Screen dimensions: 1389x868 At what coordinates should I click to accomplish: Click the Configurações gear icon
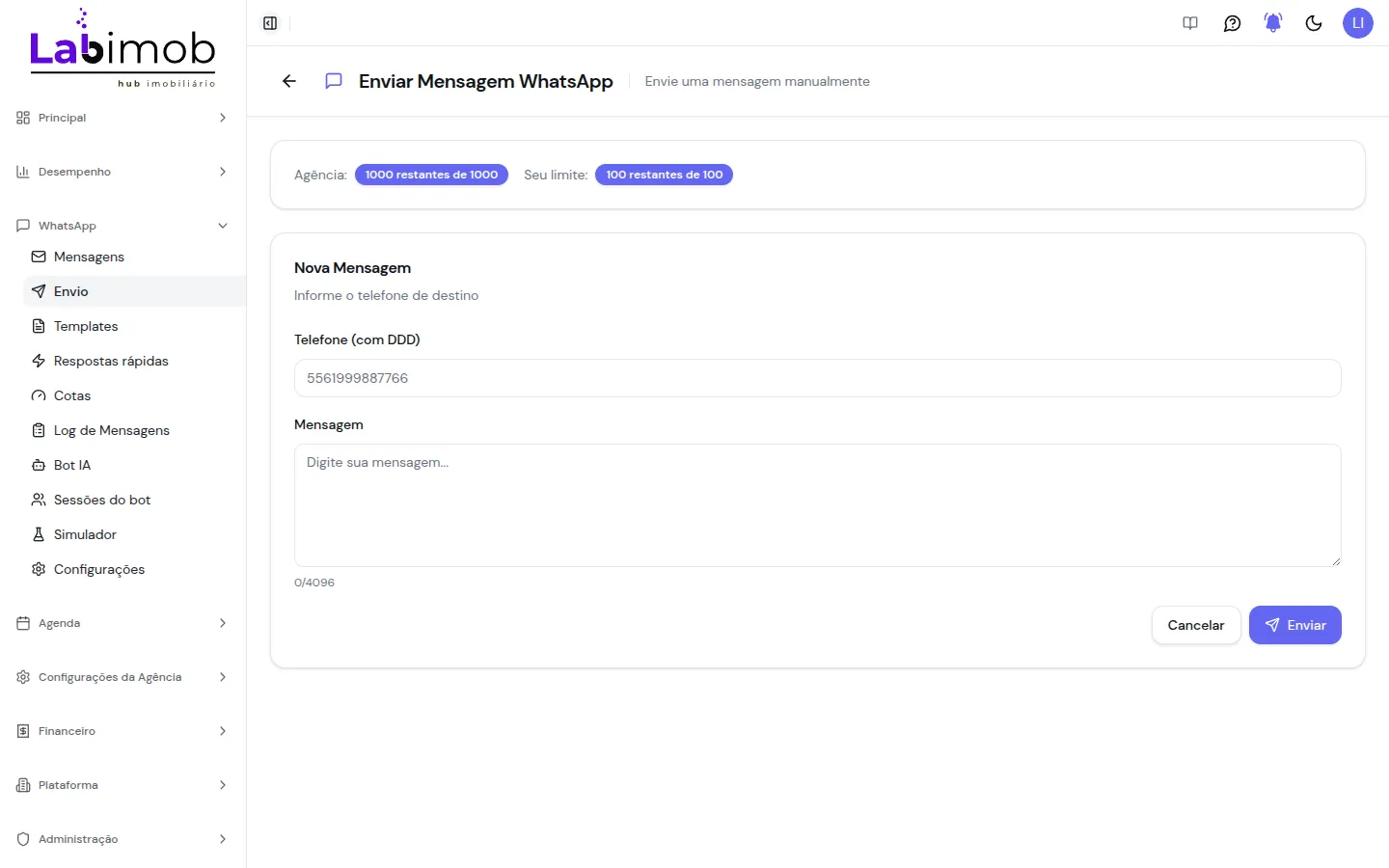[39, 569]
